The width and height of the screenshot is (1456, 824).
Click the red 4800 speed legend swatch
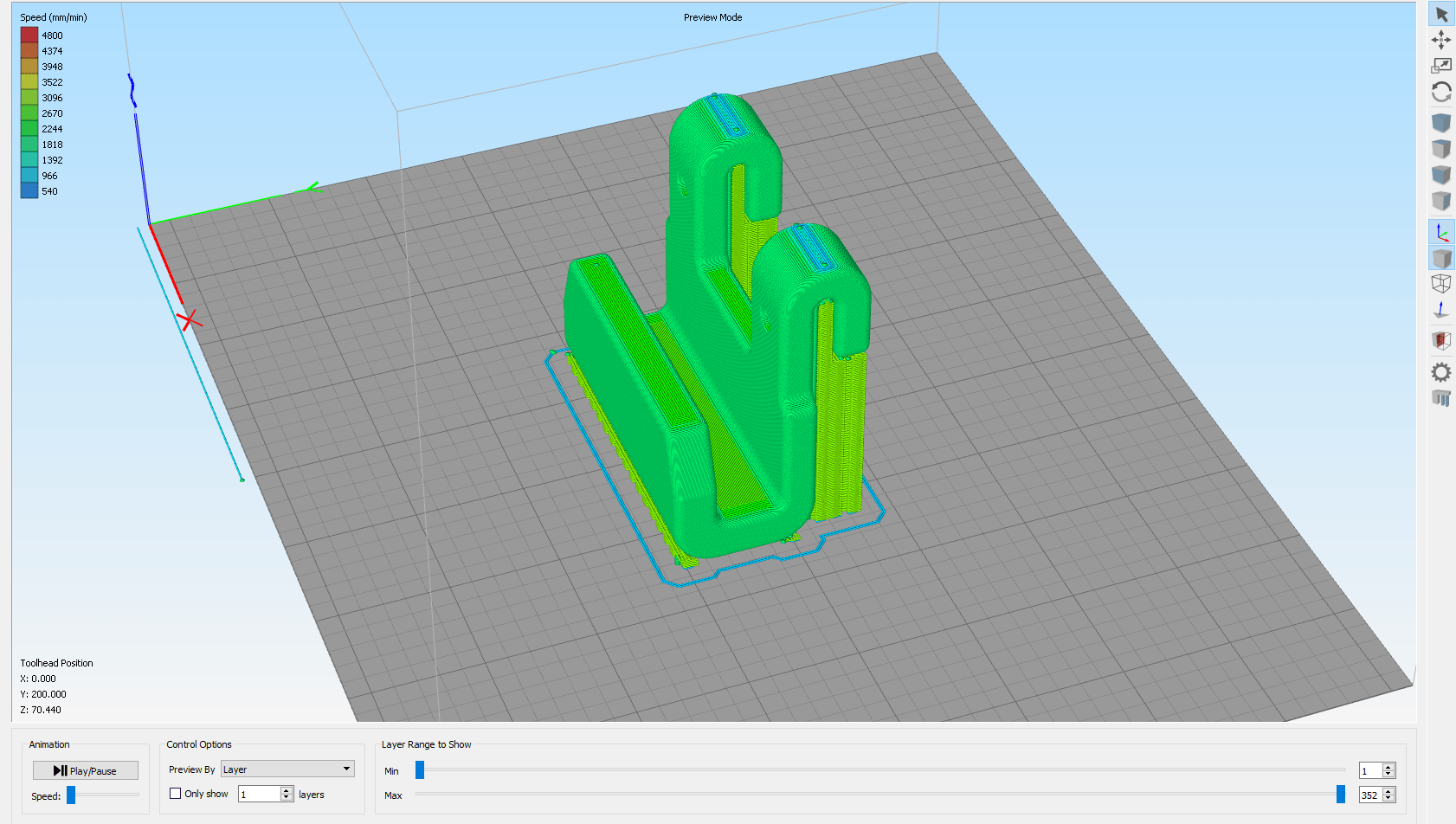coord(29,35)
